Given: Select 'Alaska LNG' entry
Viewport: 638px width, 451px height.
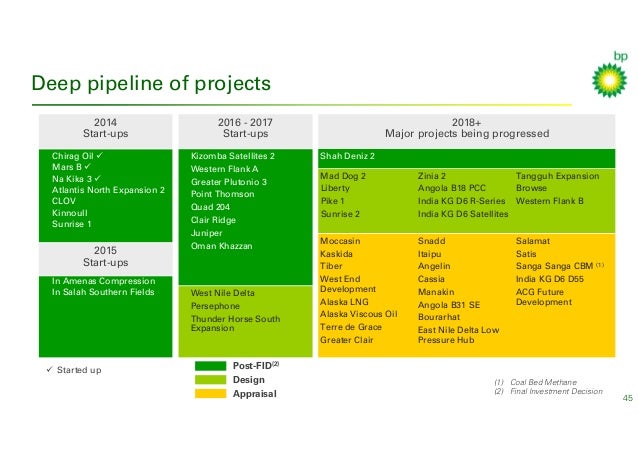Looking at the screenshot, I should pos(344,302).
